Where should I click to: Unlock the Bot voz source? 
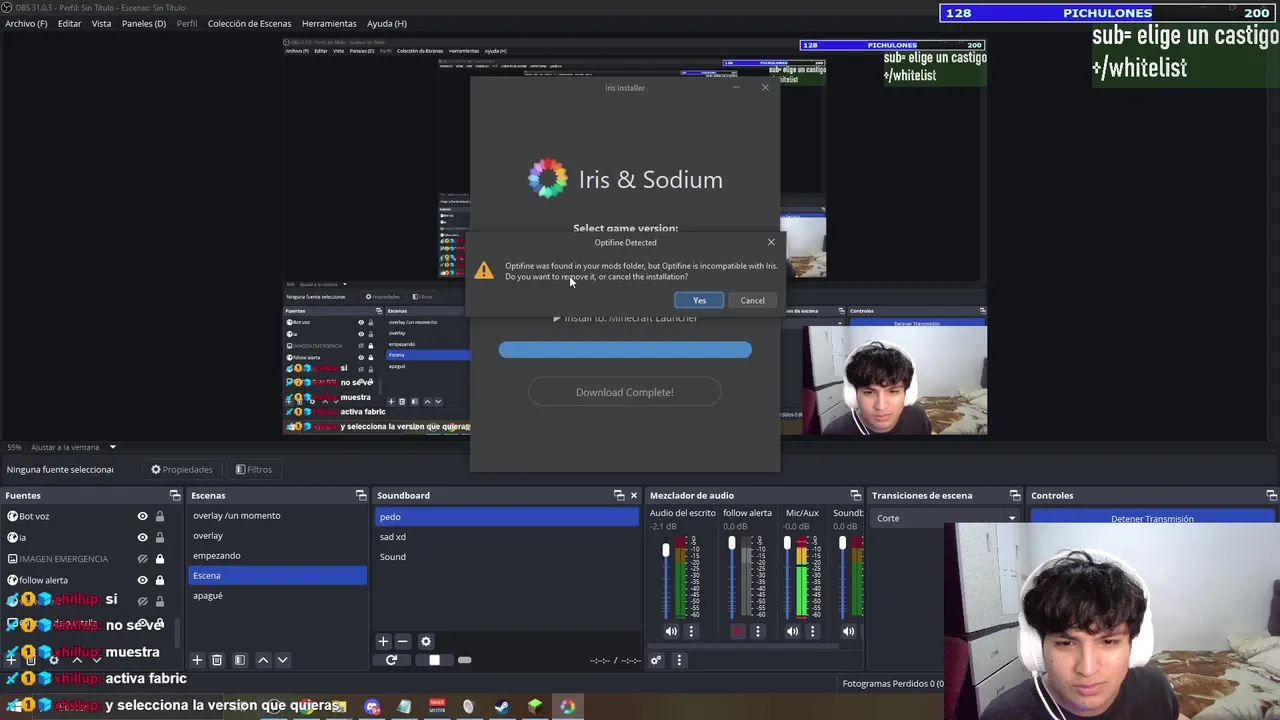159,516
